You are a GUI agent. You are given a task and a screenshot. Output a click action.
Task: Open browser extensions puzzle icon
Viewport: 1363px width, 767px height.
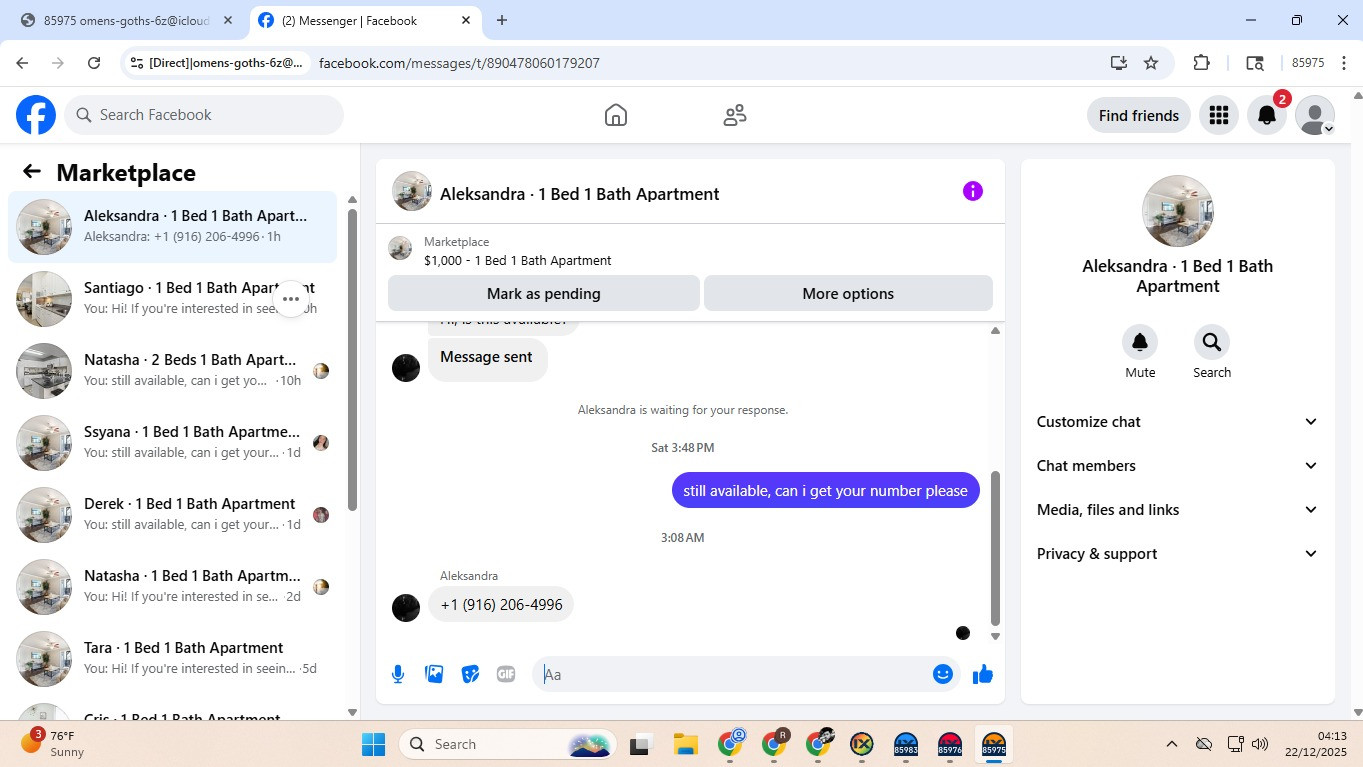pos(1202,63)
